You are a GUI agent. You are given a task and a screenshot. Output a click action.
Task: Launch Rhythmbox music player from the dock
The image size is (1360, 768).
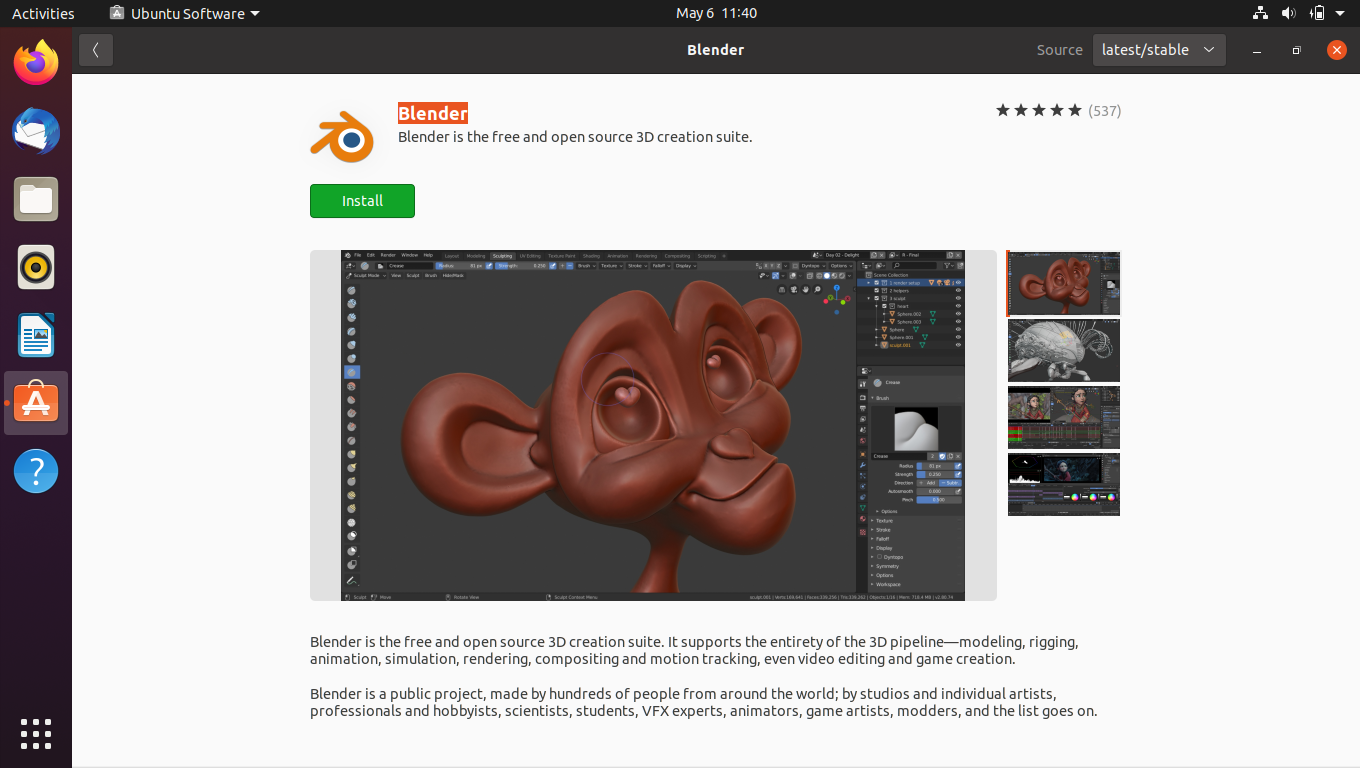[x=35, y=267]
